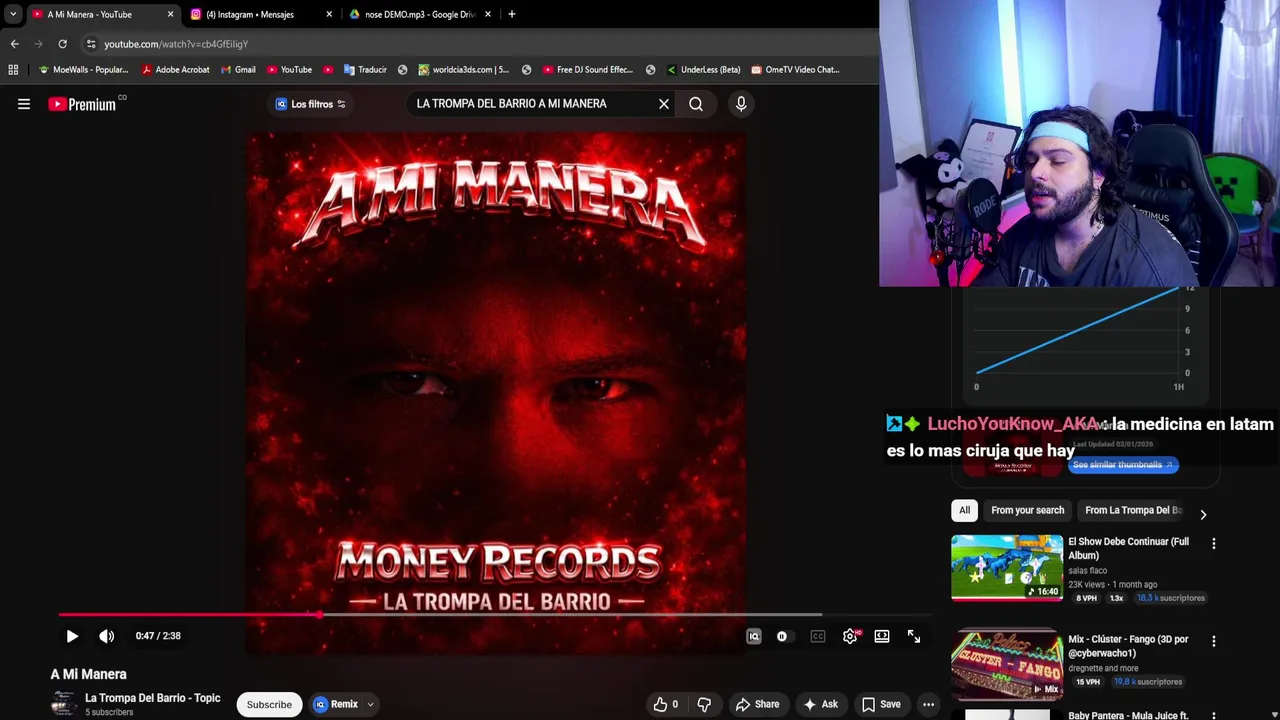Select From your search chip
Screen dimensions: 1280x720
click(1027, 510)
